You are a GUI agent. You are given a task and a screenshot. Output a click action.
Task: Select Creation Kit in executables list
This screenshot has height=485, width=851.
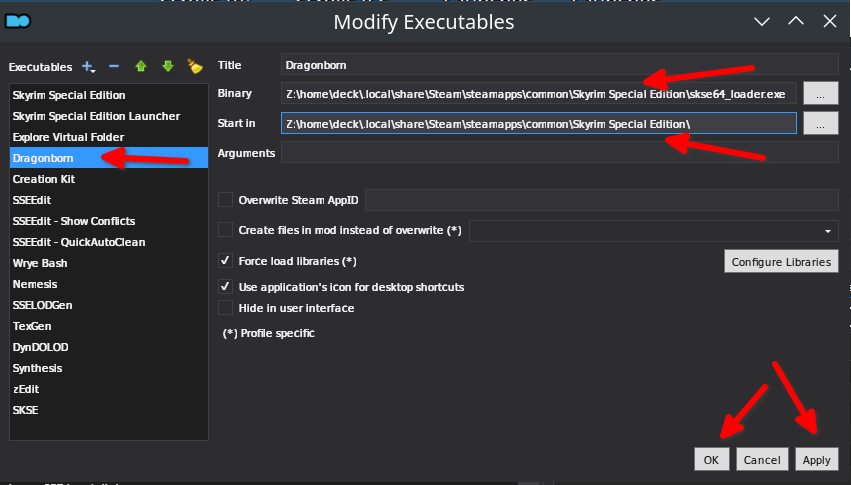tap(44, 179)
